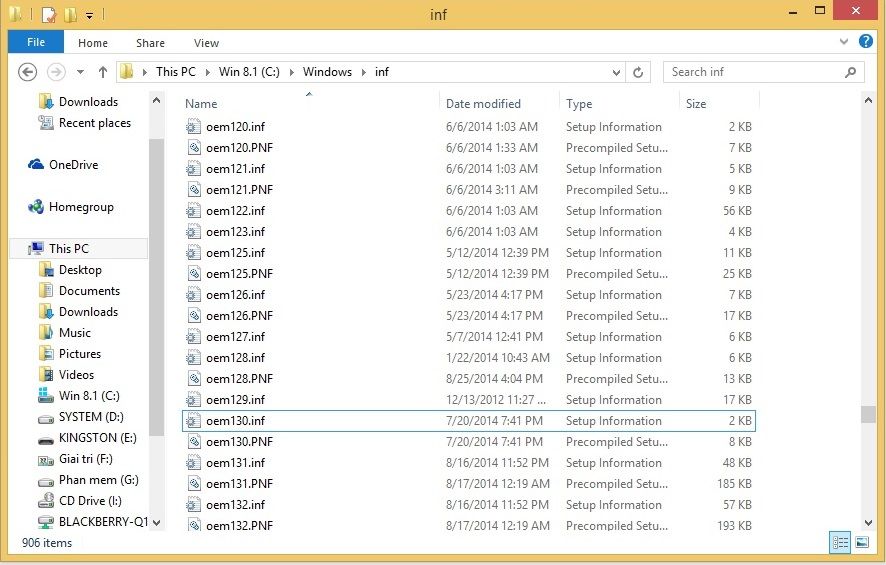Select This PC in navigation pane

pyautogui.click(x=79, y=249)
